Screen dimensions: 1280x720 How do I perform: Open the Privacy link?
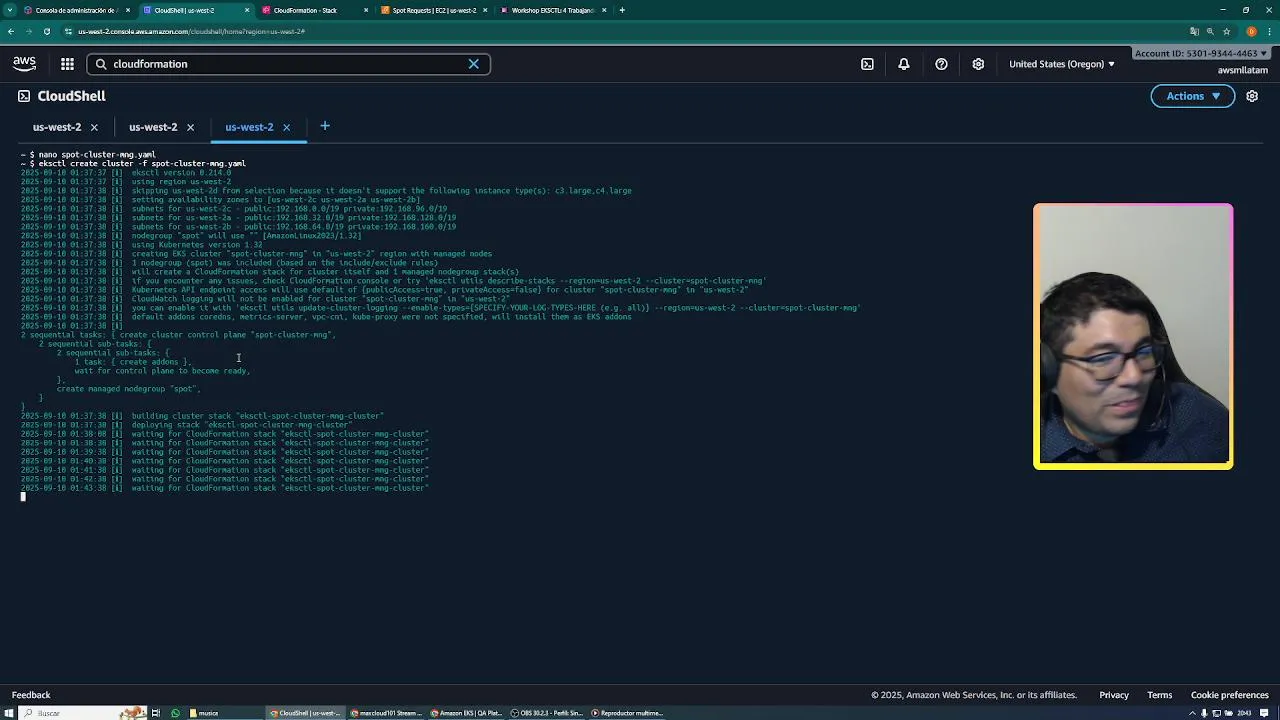pyautogui.click(x=1114, y=695)
